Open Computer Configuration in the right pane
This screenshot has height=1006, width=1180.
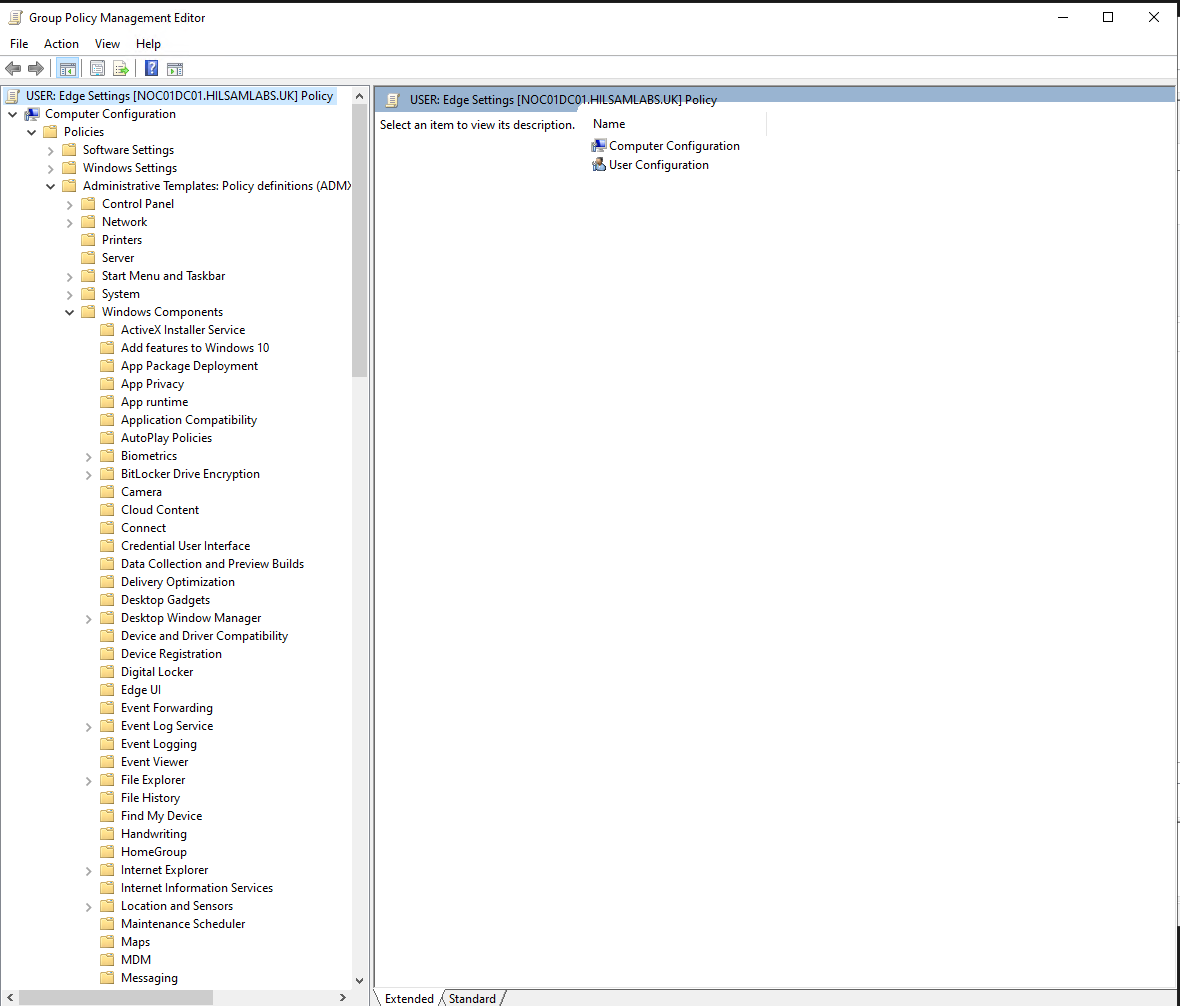pyautogui.click(x=673, y=145)
